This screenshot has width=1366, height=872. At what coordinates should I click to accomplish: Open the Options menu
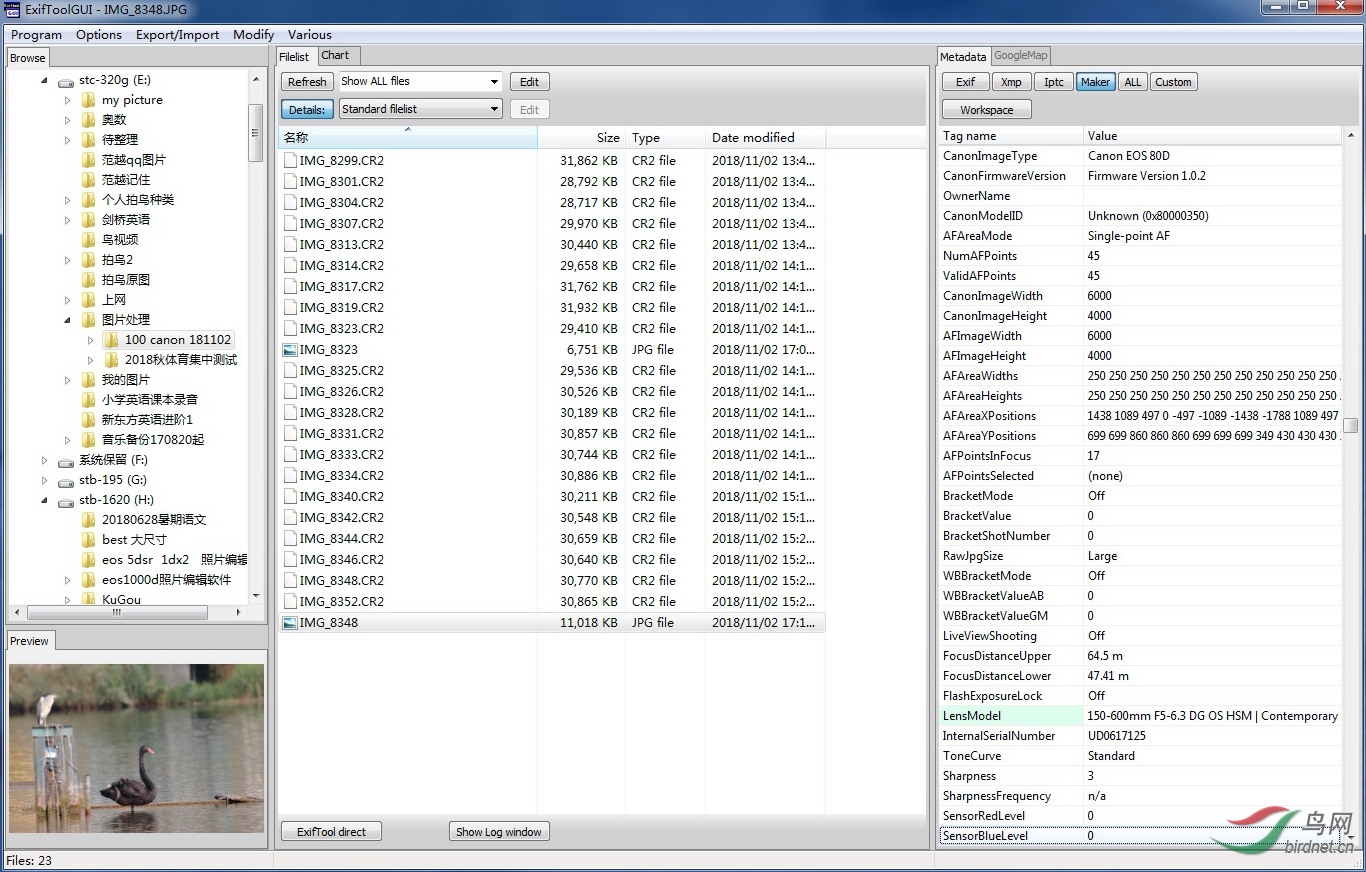[x=99, y=34]
